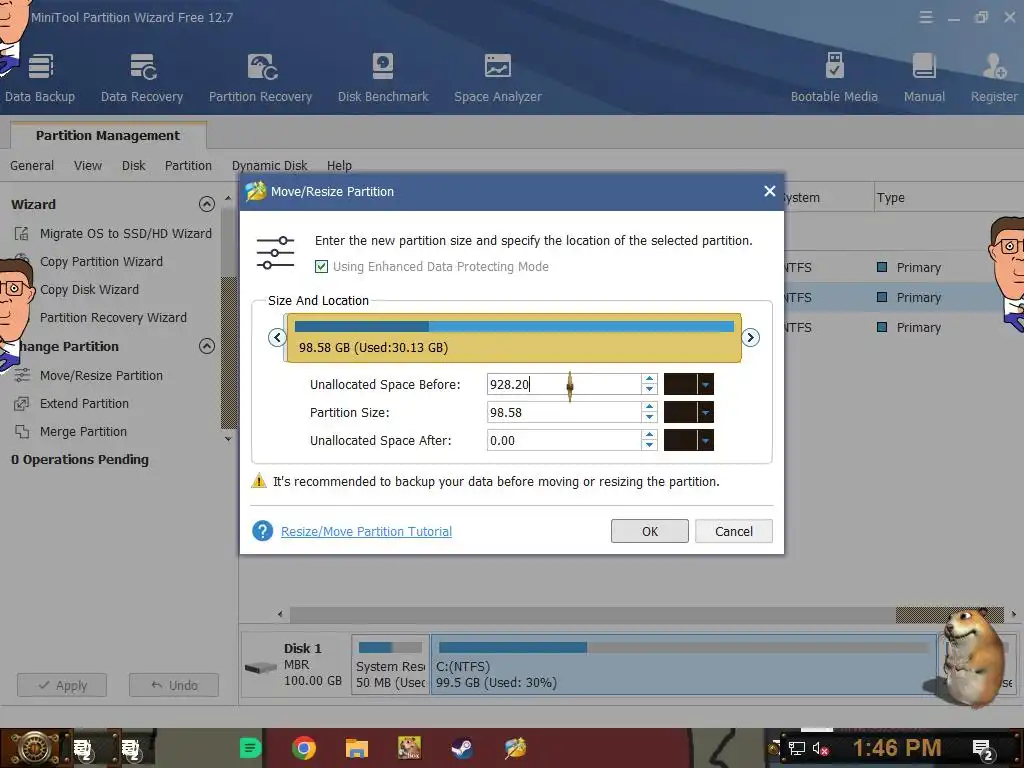Collapse the Change Partition section

coord(206,346)
